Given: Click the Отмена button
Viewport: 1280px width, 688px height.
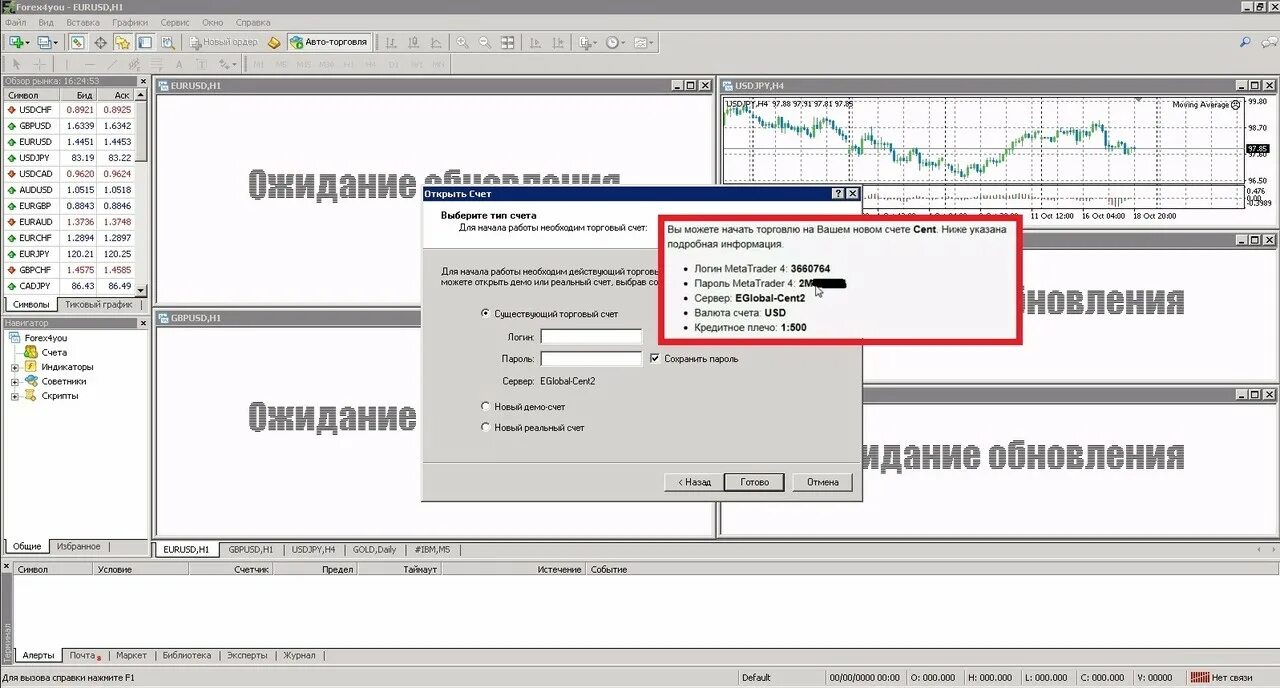Looking at the screenshot, I should [x=822, y=482].
